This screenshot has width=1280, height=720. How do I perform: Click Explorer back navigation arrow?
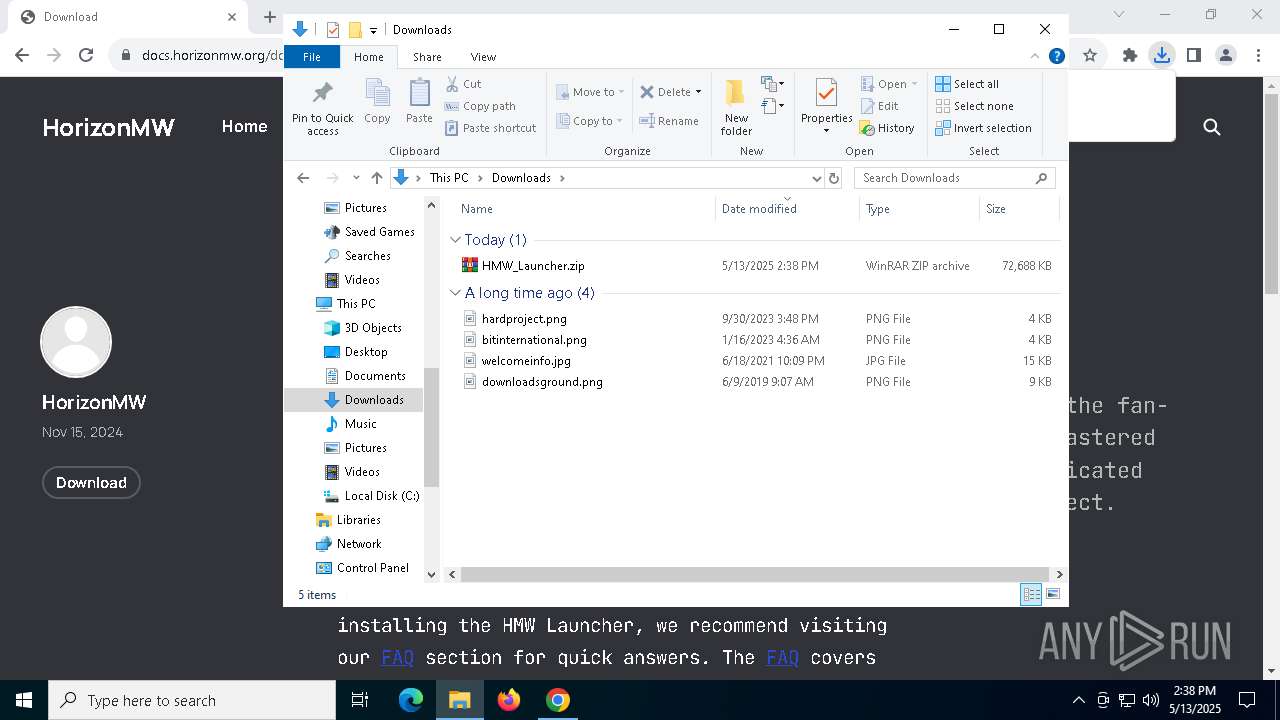303,178
